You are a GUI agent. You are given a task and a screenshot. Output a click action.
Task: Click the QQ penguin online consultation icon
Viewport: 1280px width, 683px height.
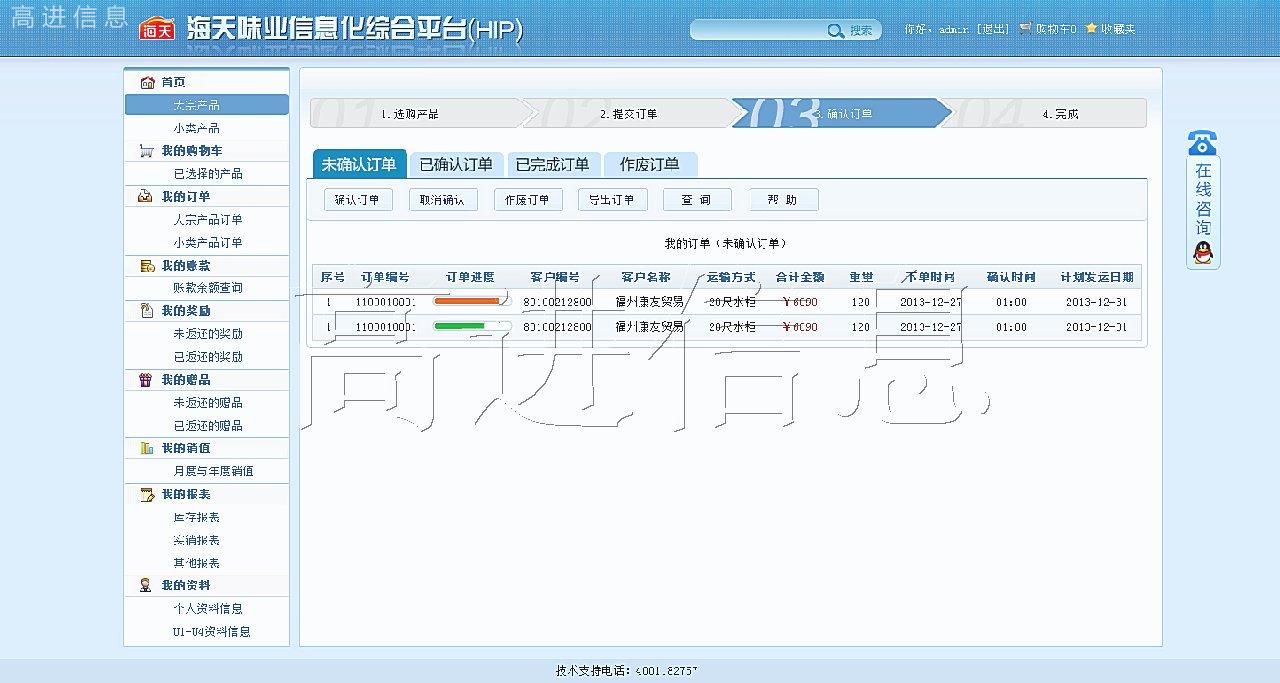pyautogui.click(x=1202, y=254)
